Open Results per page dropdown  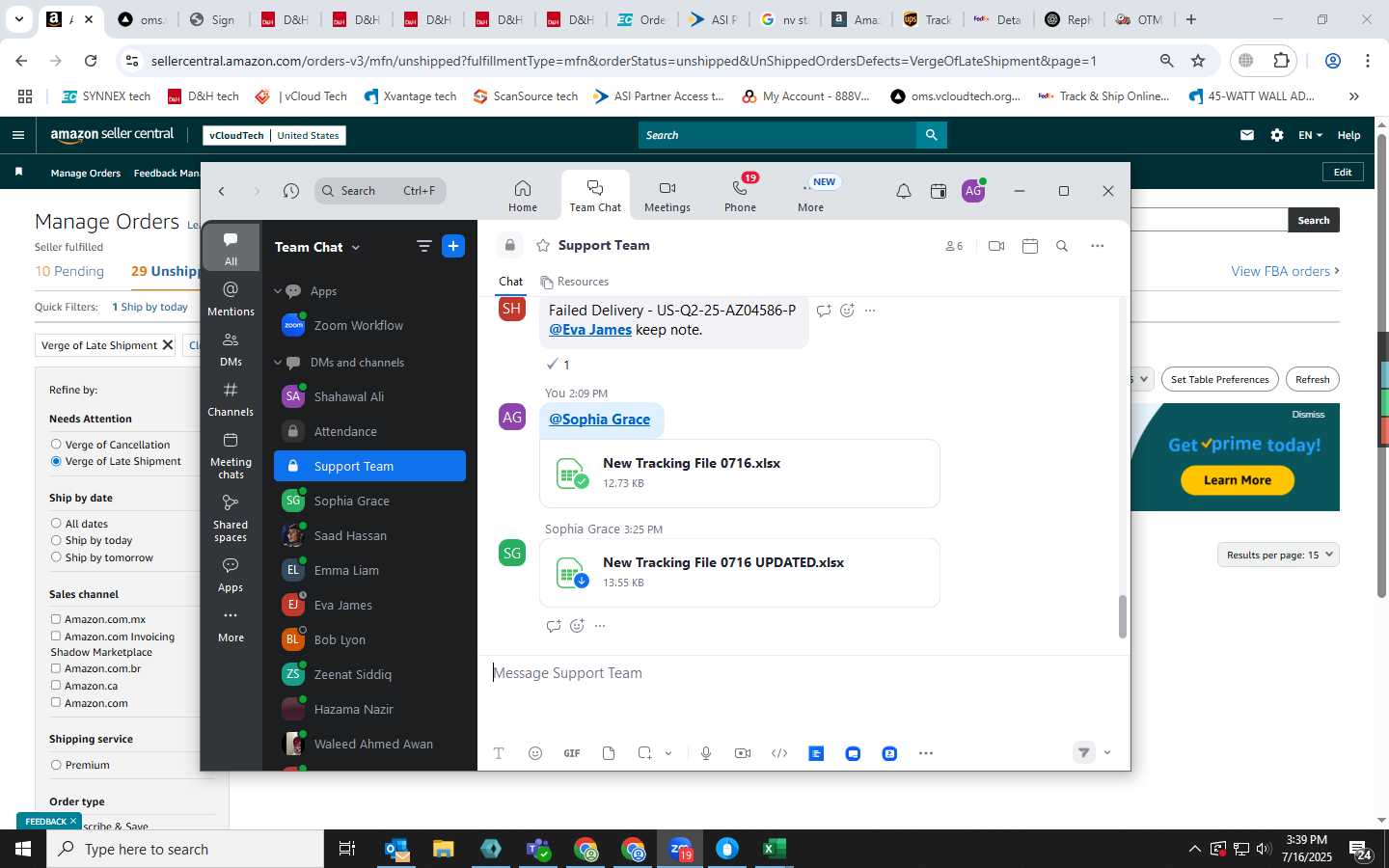pyautogui.click(x=1278, y=555)
